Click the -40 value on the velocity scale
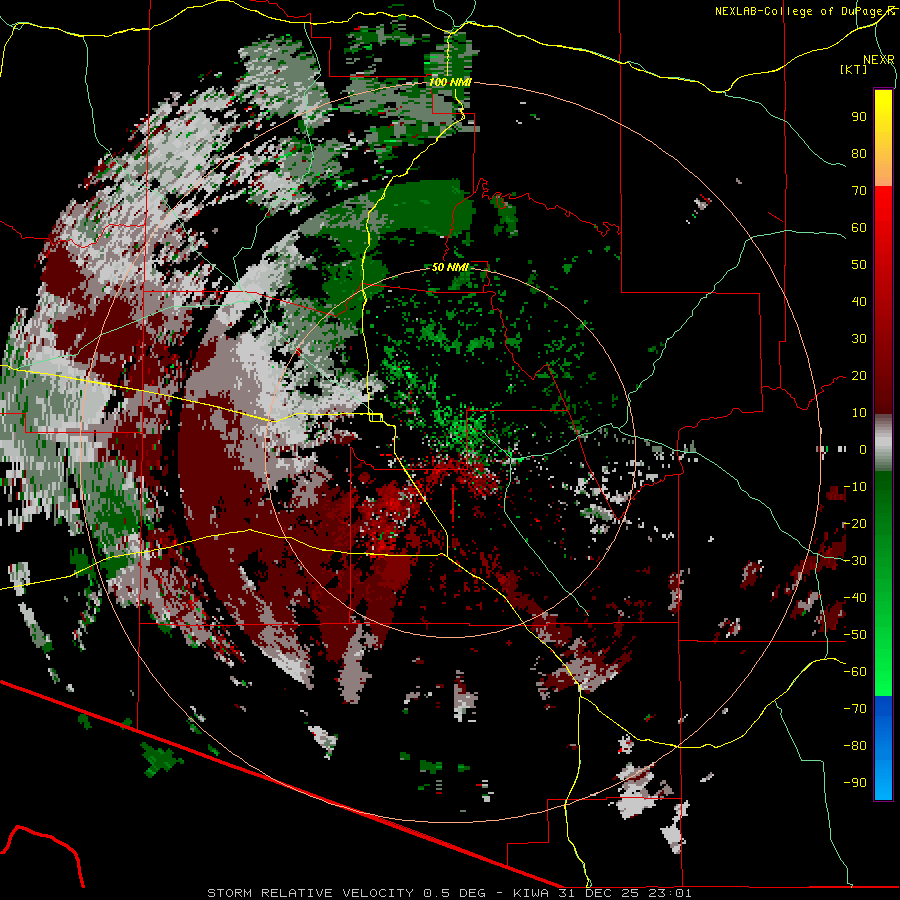 (x=855, y=598)
